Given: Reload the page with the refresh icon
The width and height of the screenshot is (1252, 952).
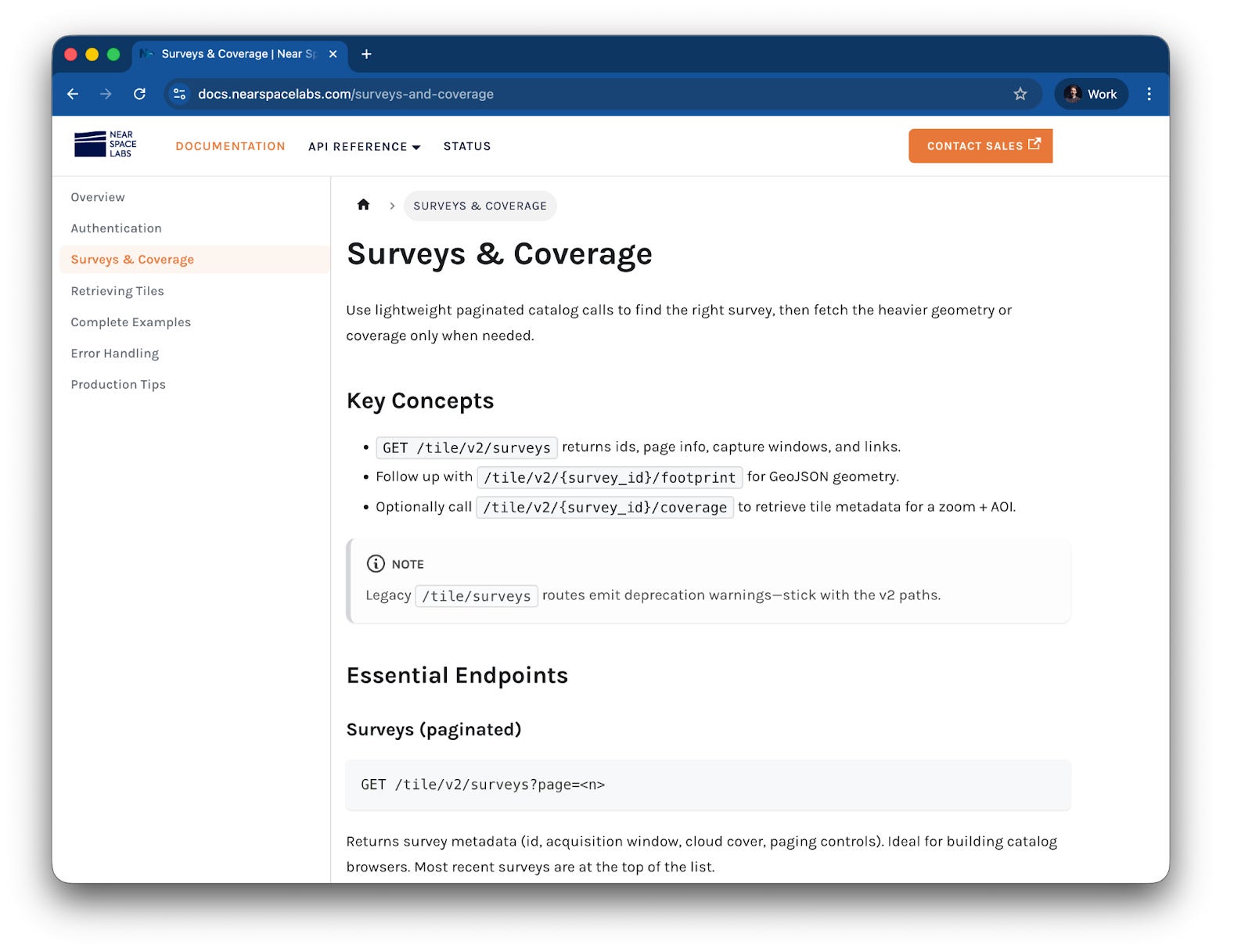Looking at the screenshot, I should click(x=139, y=94).
